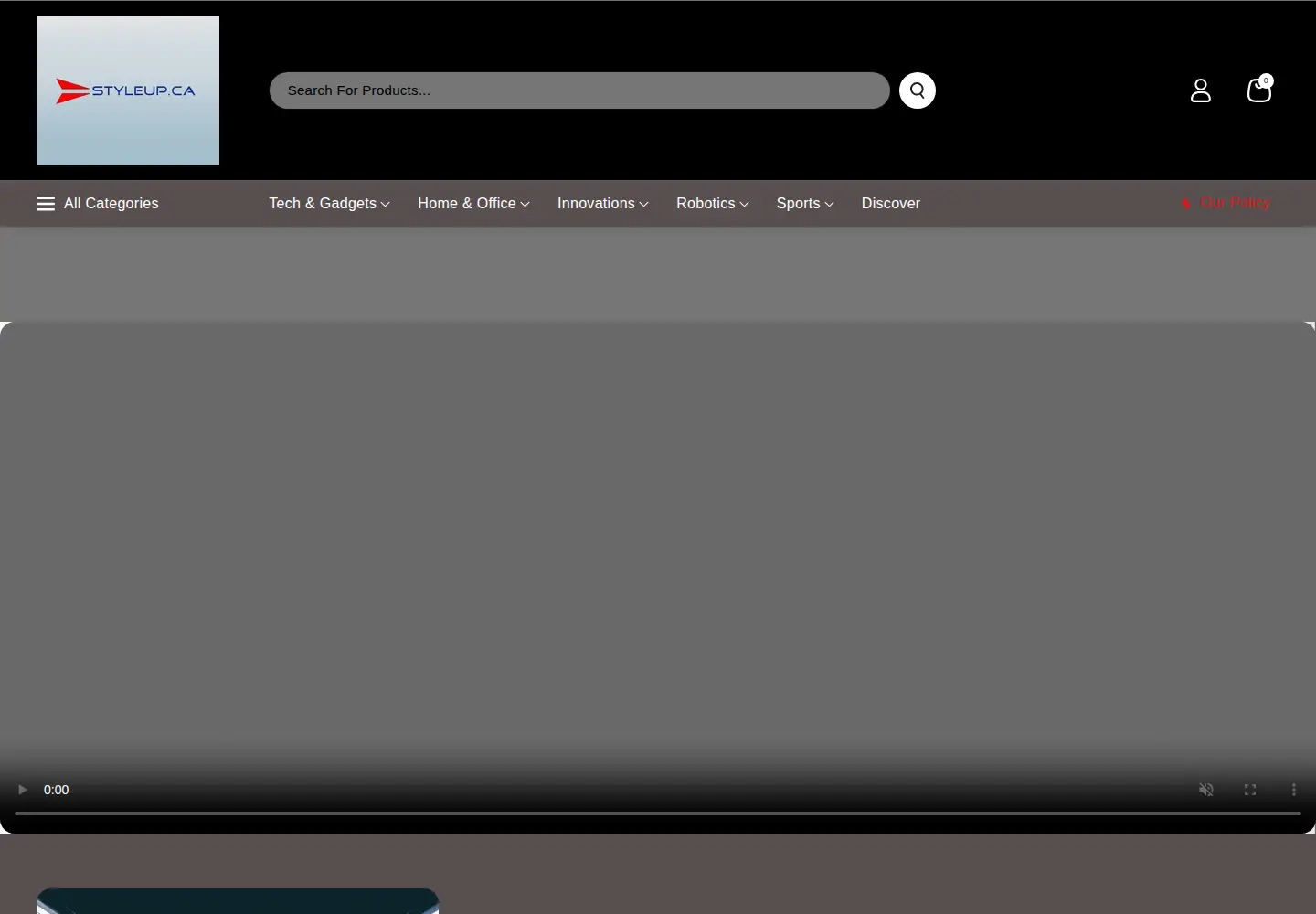Expand the Tech & Gadgets dropdown
Image resolution: width=1316 pixels, height=914 pixels.
point(330,204)
